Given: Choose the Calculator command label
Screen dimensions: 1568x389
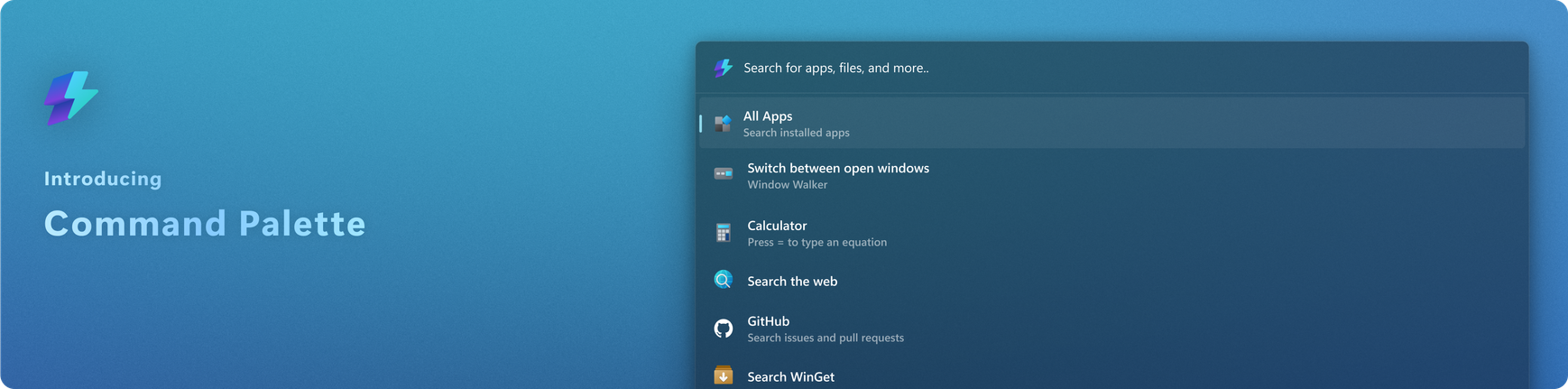Looking at the screenshot, I should (777, 226).
